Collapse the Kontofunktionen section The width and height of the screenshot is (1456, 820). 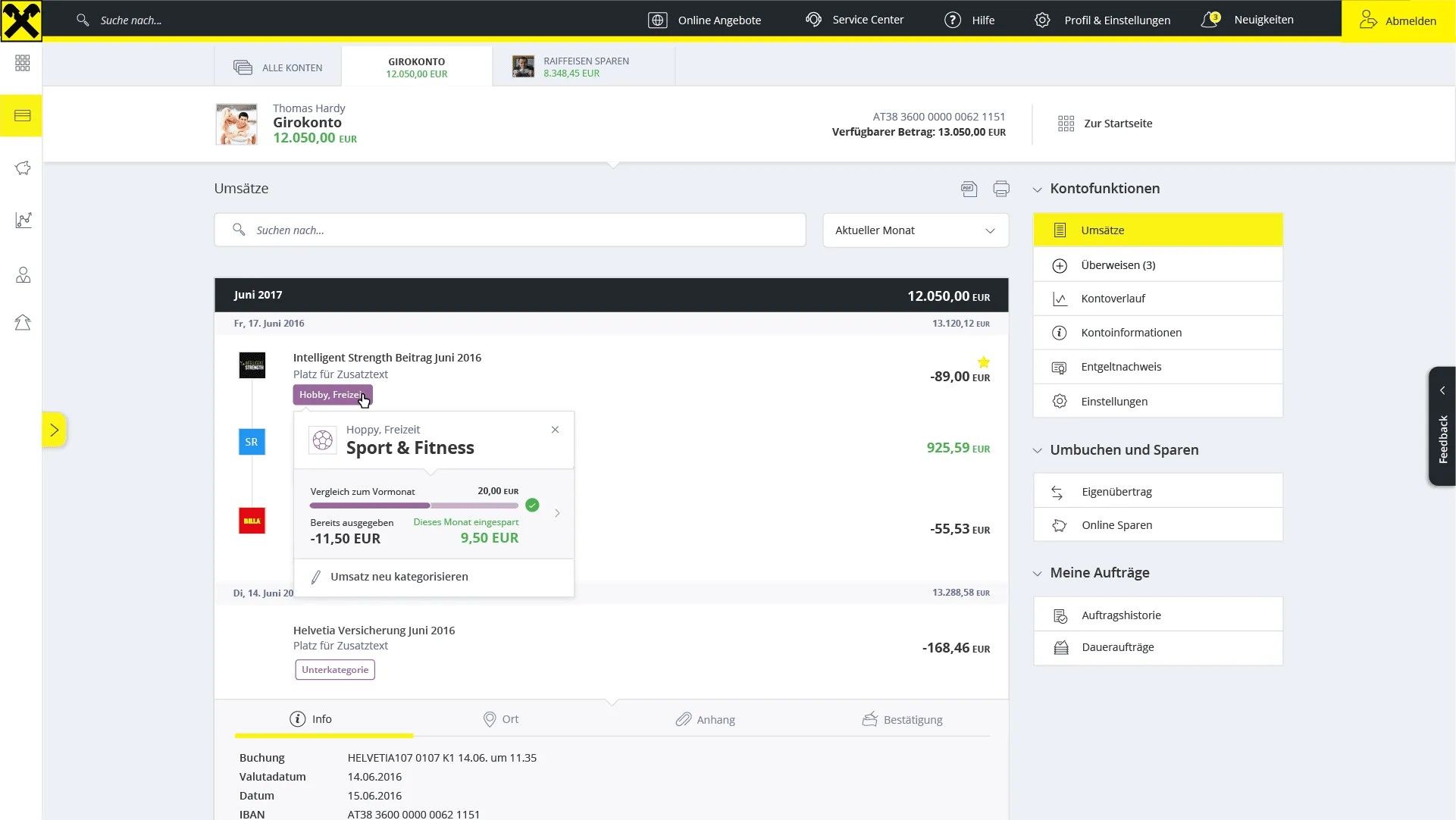1037,189
